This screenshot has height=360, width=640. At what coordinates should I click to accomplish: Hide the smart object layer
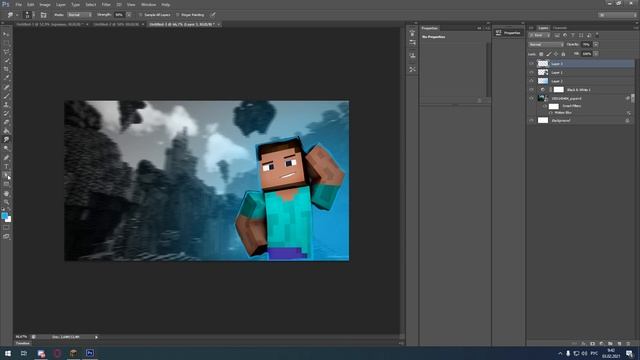click(531, 98)
